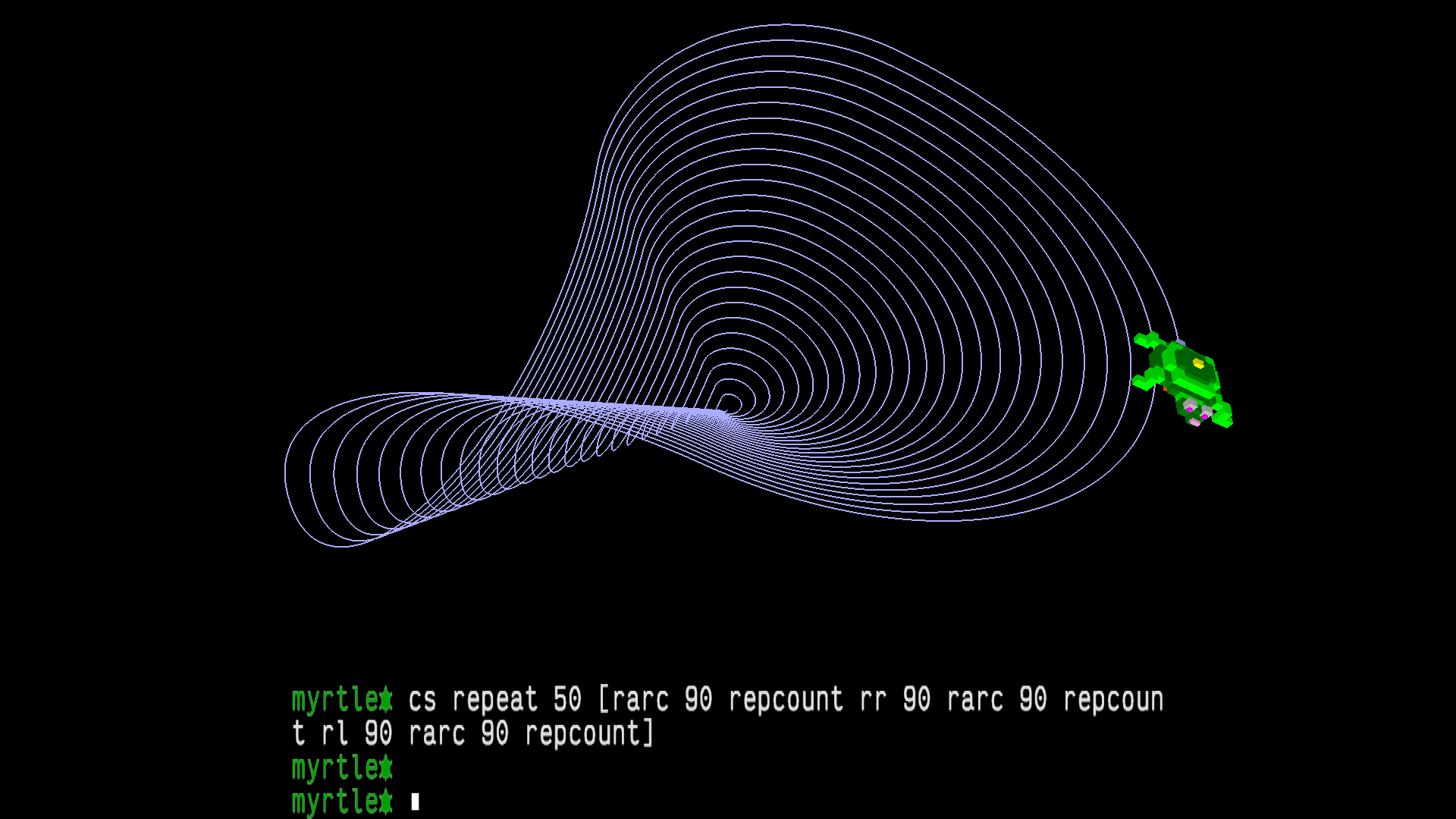Click the 'rl' command on the wrapped line
Image resolution: width=1456 pixels, height=819 pixels.
pos(334,733)
